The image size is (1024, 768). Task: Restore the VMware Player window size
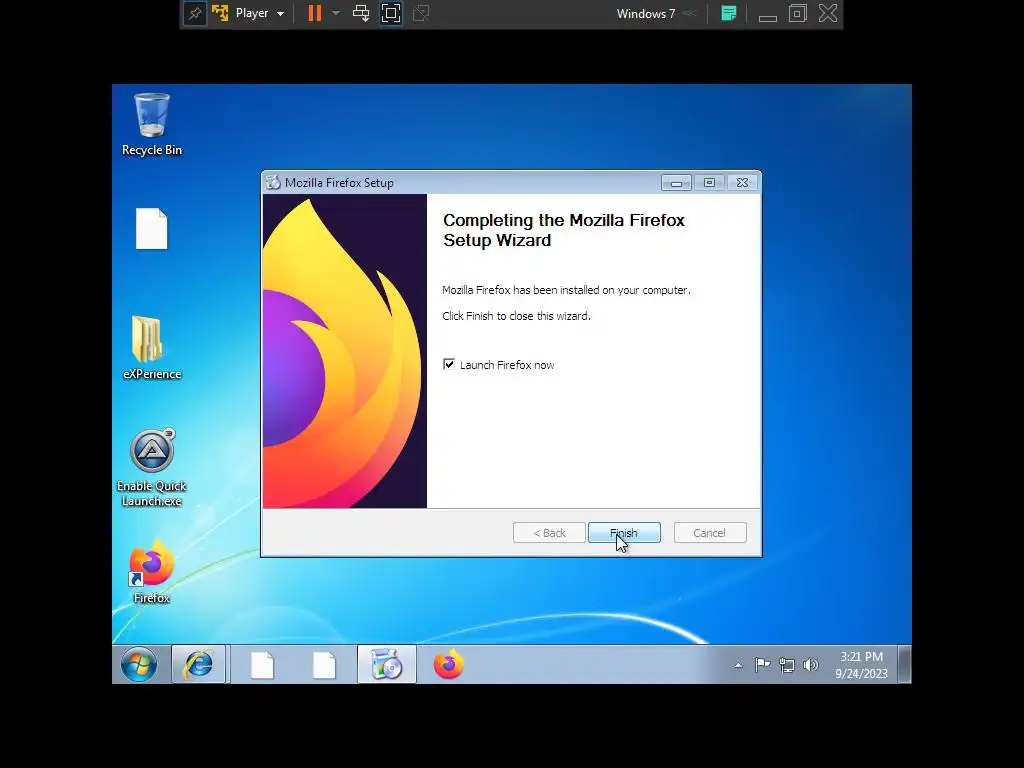point(797,13)
